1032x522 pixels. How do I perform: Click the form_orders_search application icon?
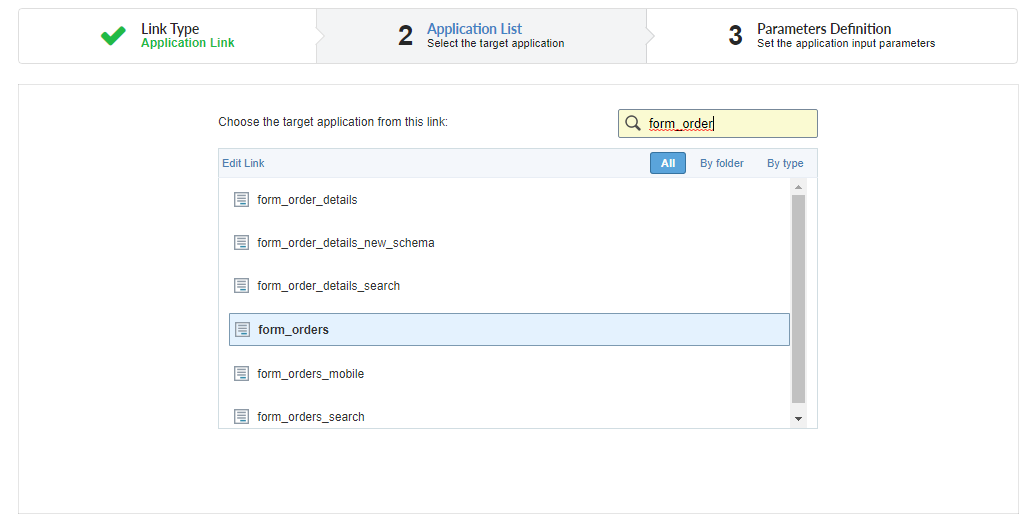point(241,417)
